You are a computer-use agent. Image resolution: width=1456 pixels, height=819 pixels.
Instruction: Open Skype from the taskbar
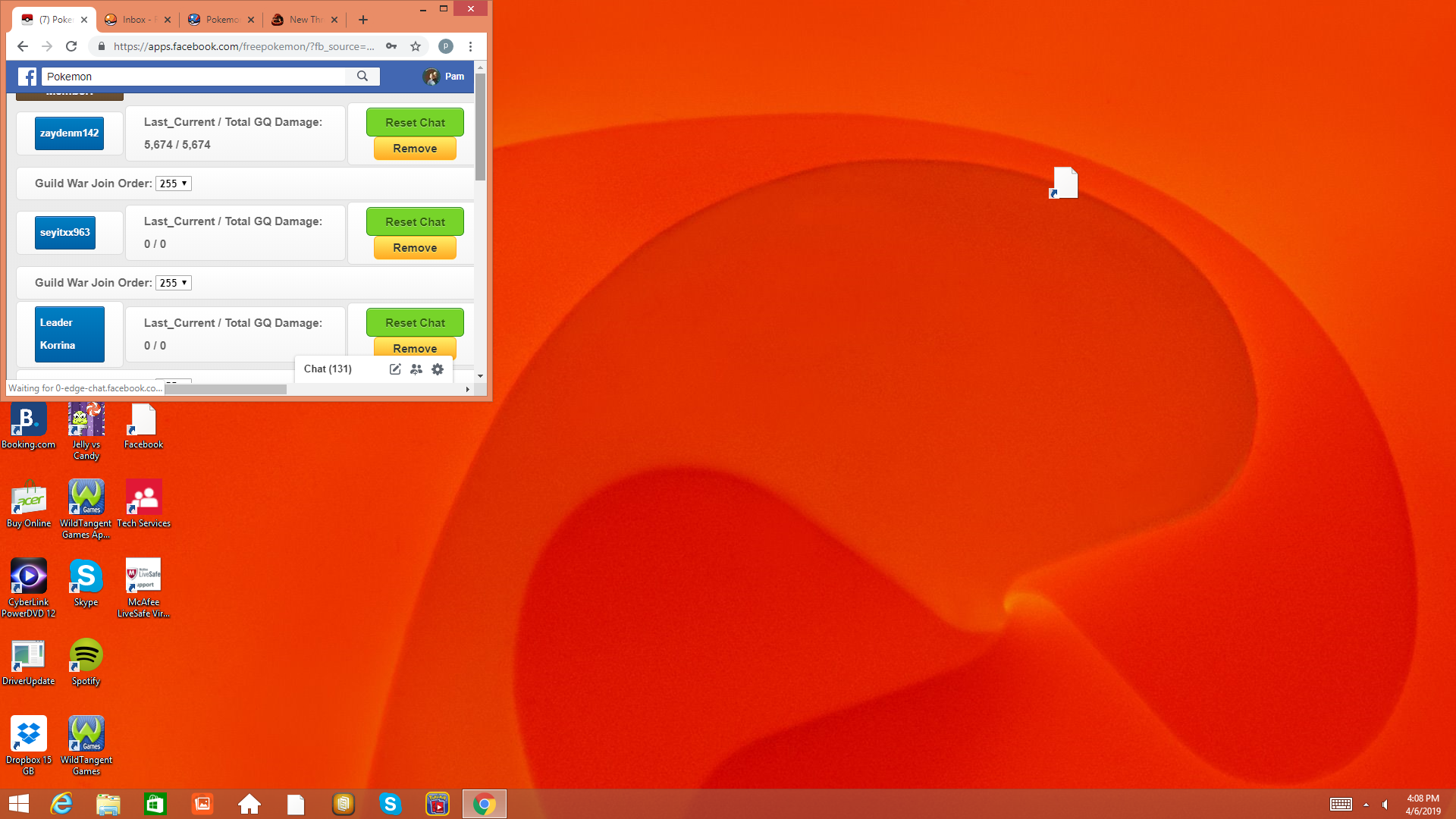390,804
